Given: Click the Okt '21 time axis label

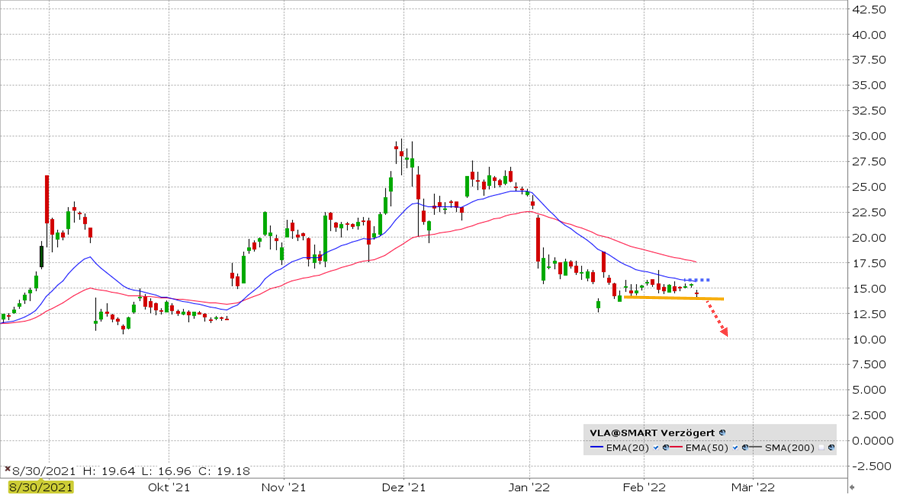Looking at the screenshot, I should [169, 487].
